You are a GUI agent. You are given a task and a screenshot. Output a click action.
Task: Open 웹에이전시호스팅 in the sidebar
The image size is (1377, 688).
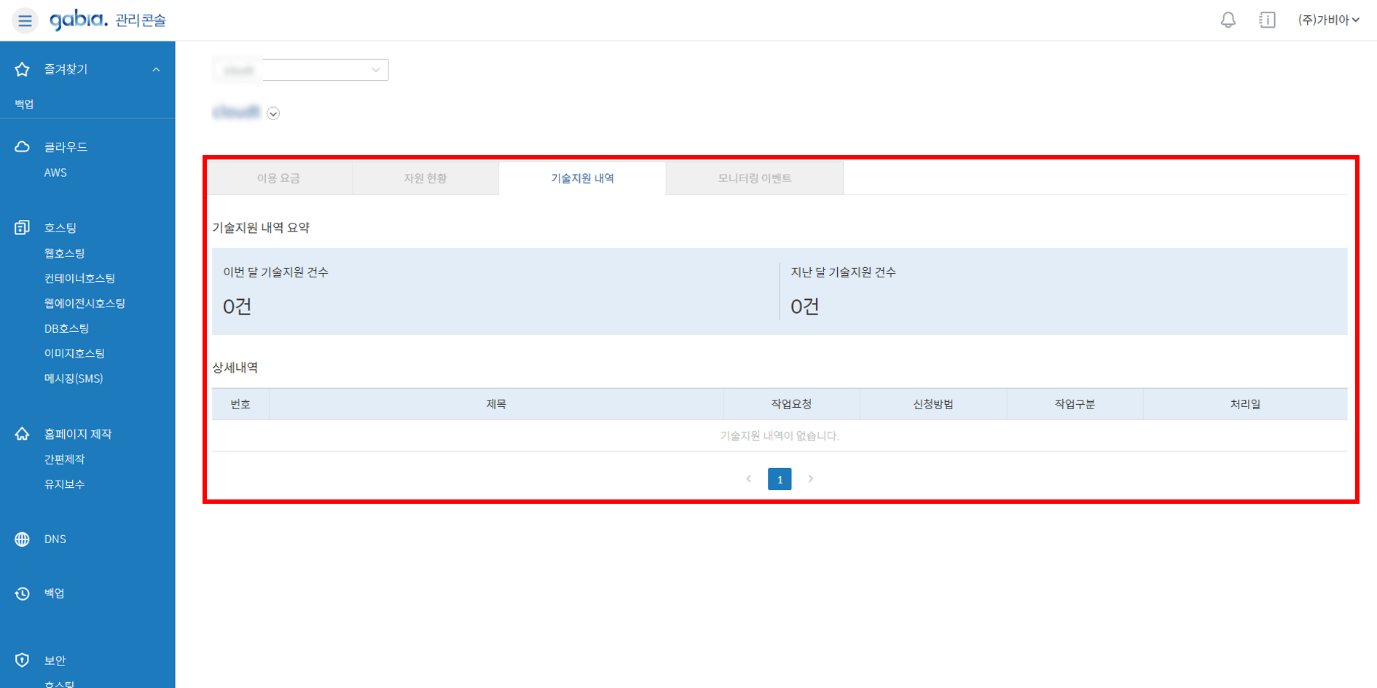click(84, 303)
